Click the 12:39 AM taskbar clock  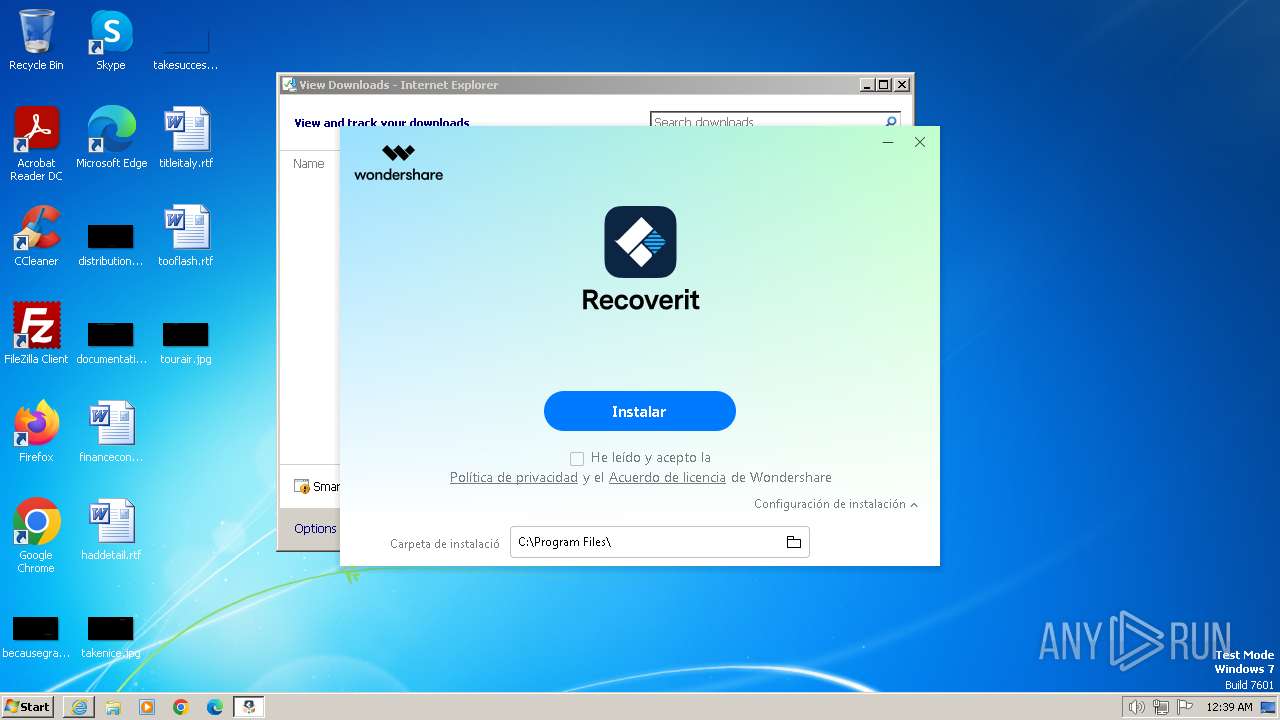pos(1229,707)
